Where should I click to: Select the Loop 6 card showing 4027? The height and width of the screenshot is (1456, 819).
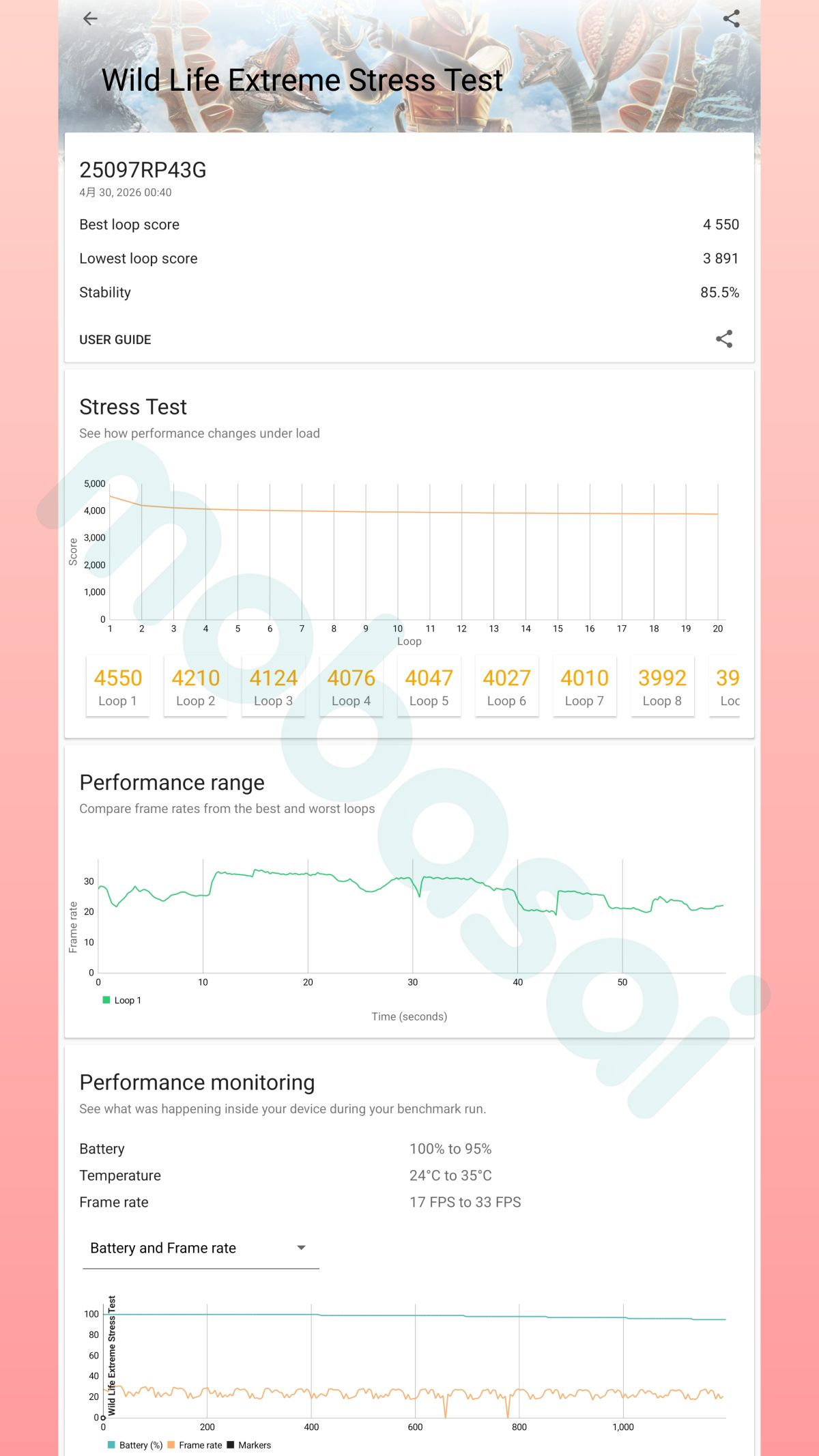(x=506, y=686)
